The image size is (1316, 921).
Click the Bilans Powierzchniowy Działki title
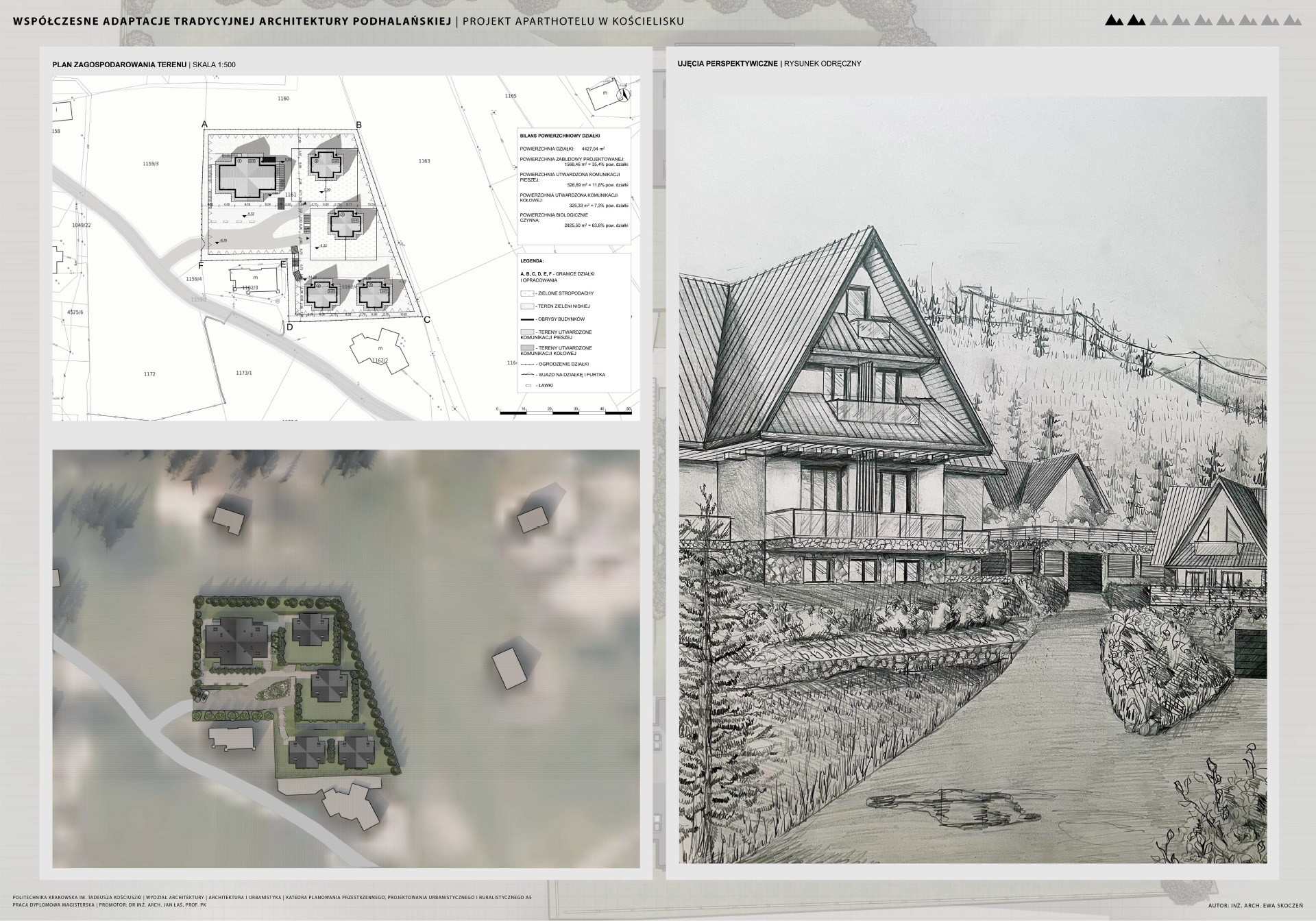tap(560, 136)
